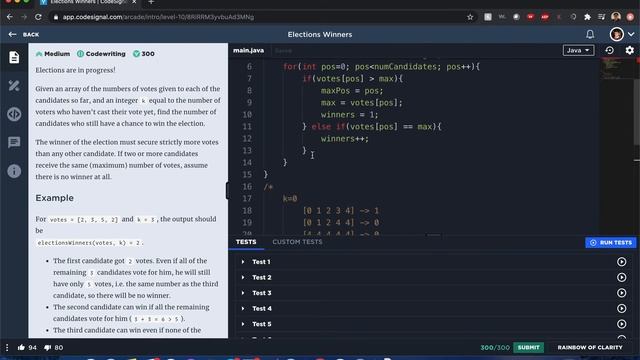Open the Java language dropdown
Screen dimensions: 640x360
point(578,50)
